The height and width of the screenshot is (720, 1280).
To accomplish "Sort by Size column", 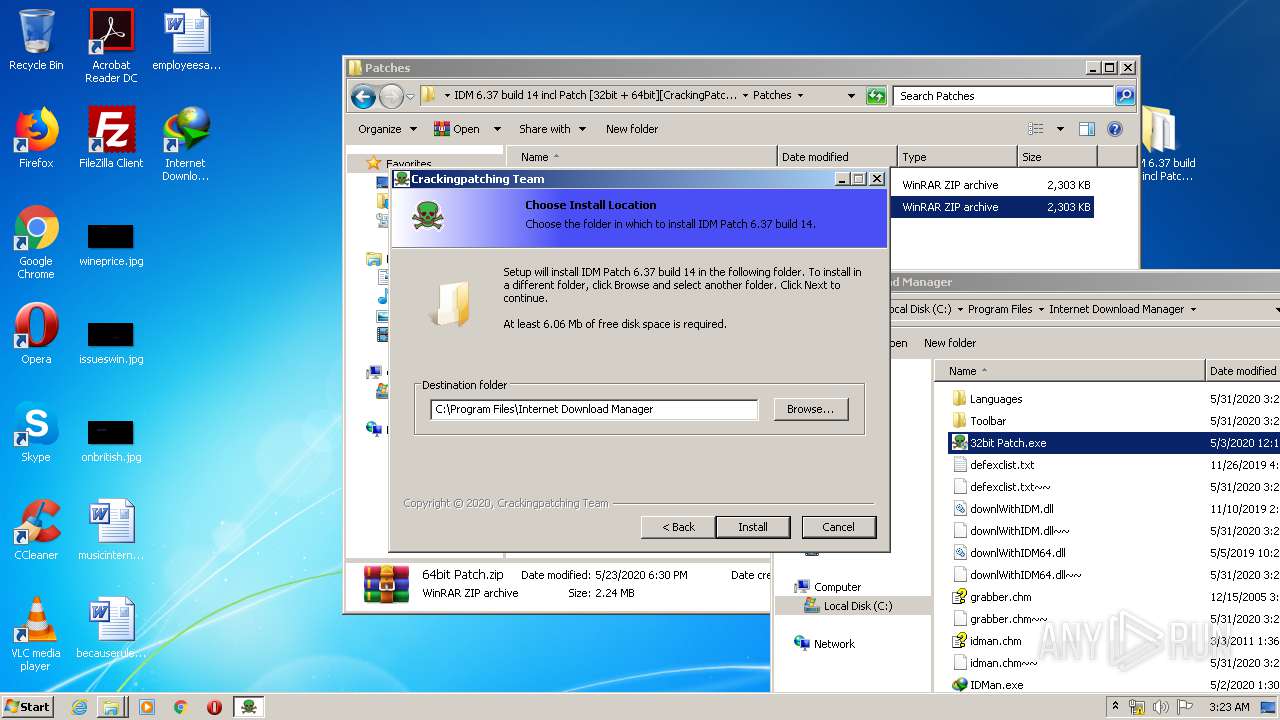I will 1056,157.
